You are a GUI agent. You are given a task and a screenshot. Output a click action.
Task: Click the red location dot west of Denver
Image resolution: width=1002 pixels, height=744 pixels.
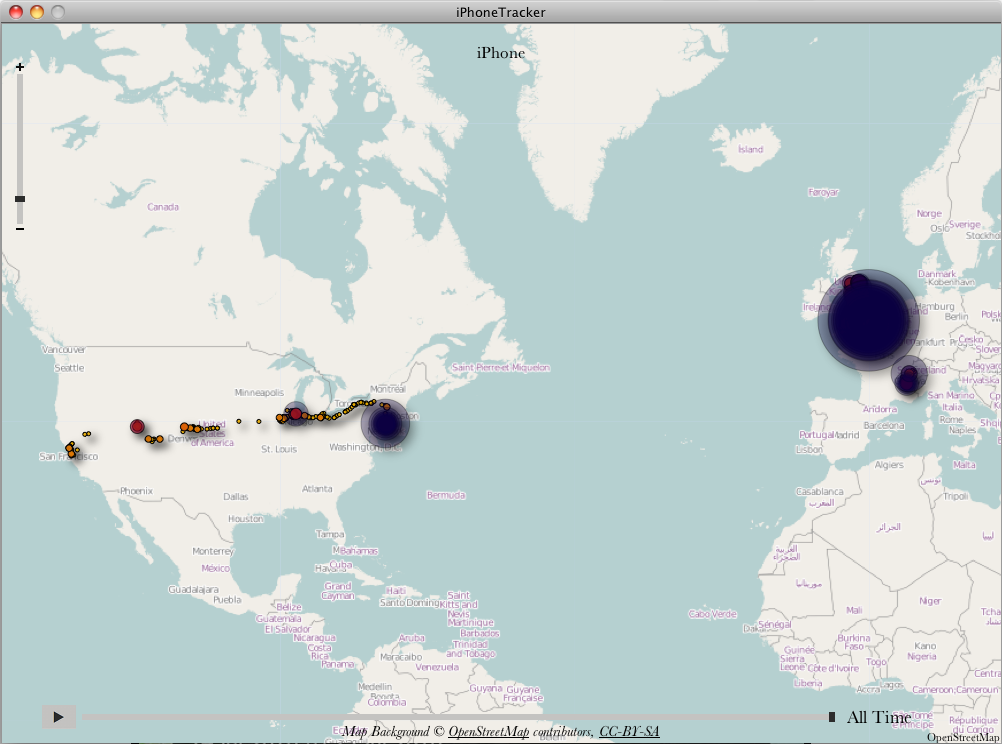137,426
